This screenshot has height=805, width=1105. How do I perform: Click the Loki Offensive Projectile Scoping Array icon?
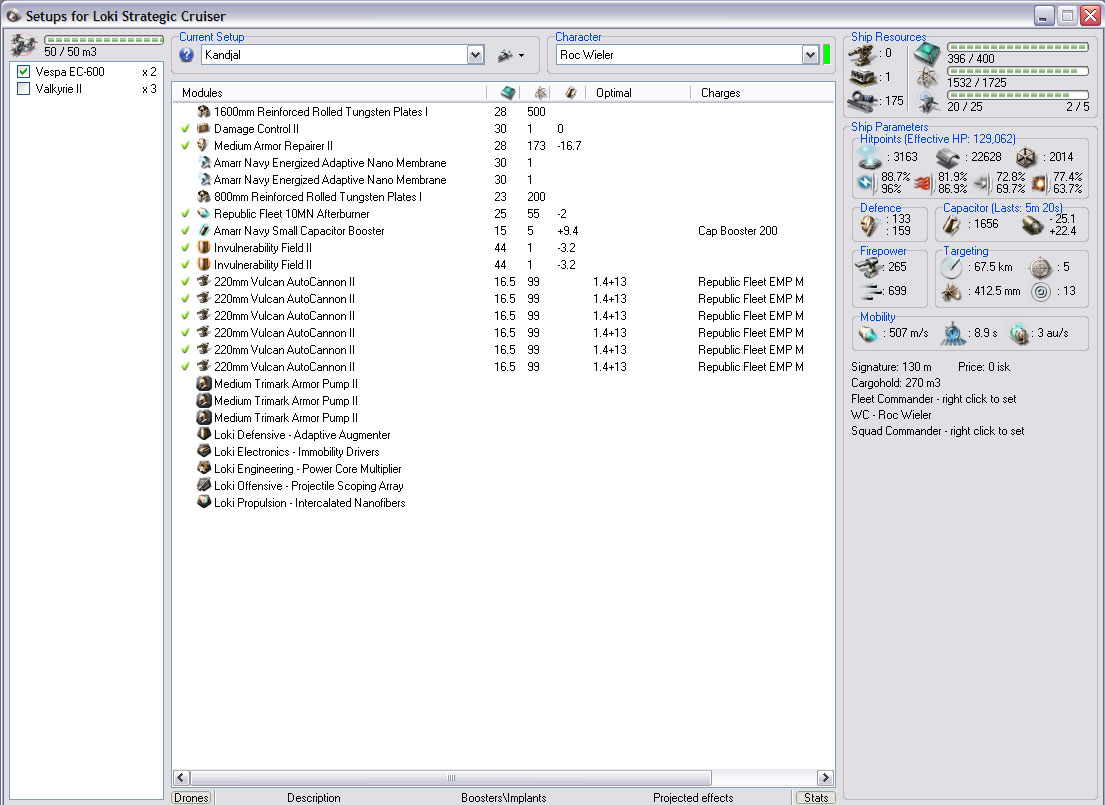coord(204,485)
